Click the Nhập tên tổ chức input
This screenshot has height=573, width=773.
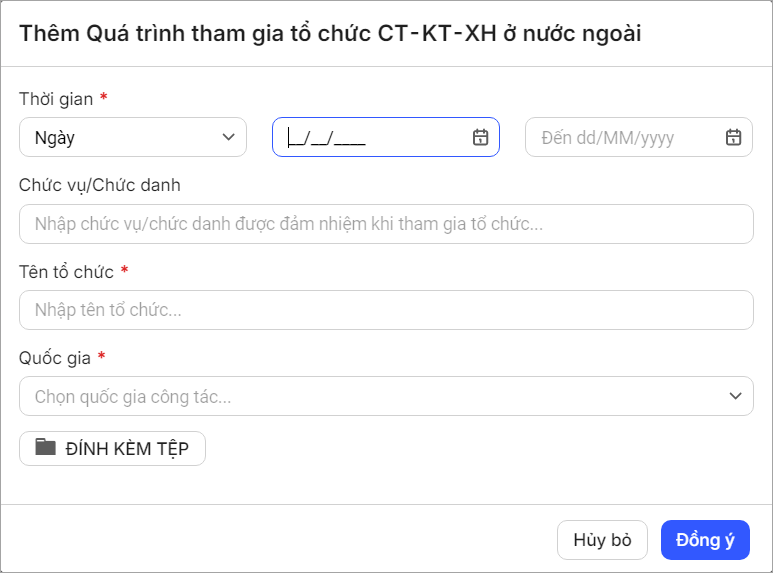pyautogui.click(x=386, y=310)
